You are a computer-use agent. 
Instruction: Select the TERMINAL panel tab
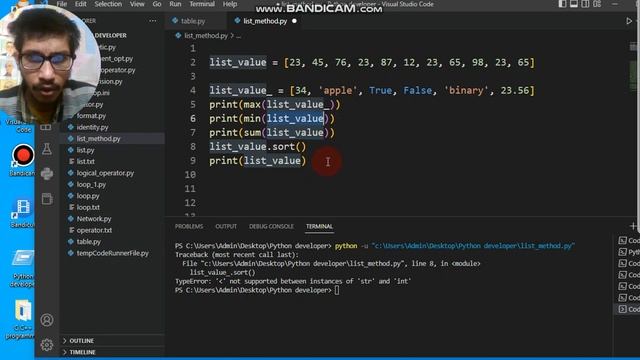pyautogui.click(x=320, y=227)
